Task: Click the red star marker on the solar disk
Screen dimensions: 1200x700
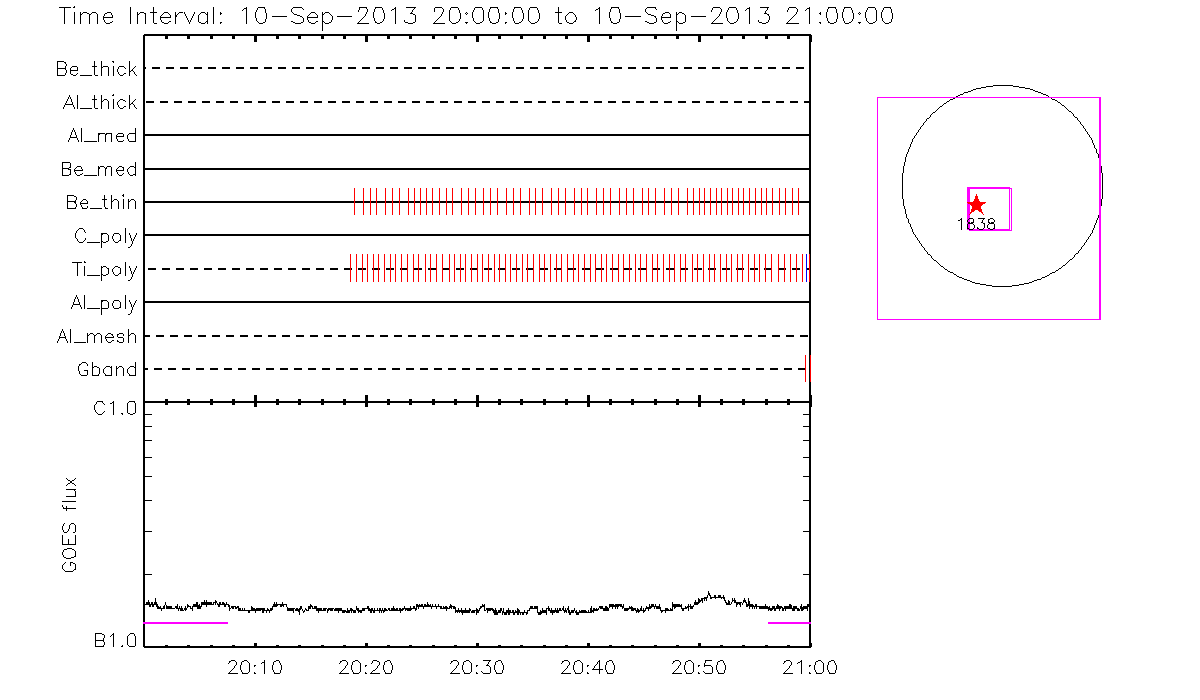Action: tap(977, 204)
